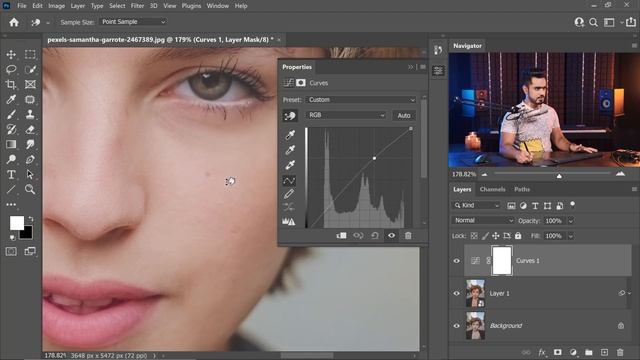
Task: Select the Move tool
Action: 11,54
